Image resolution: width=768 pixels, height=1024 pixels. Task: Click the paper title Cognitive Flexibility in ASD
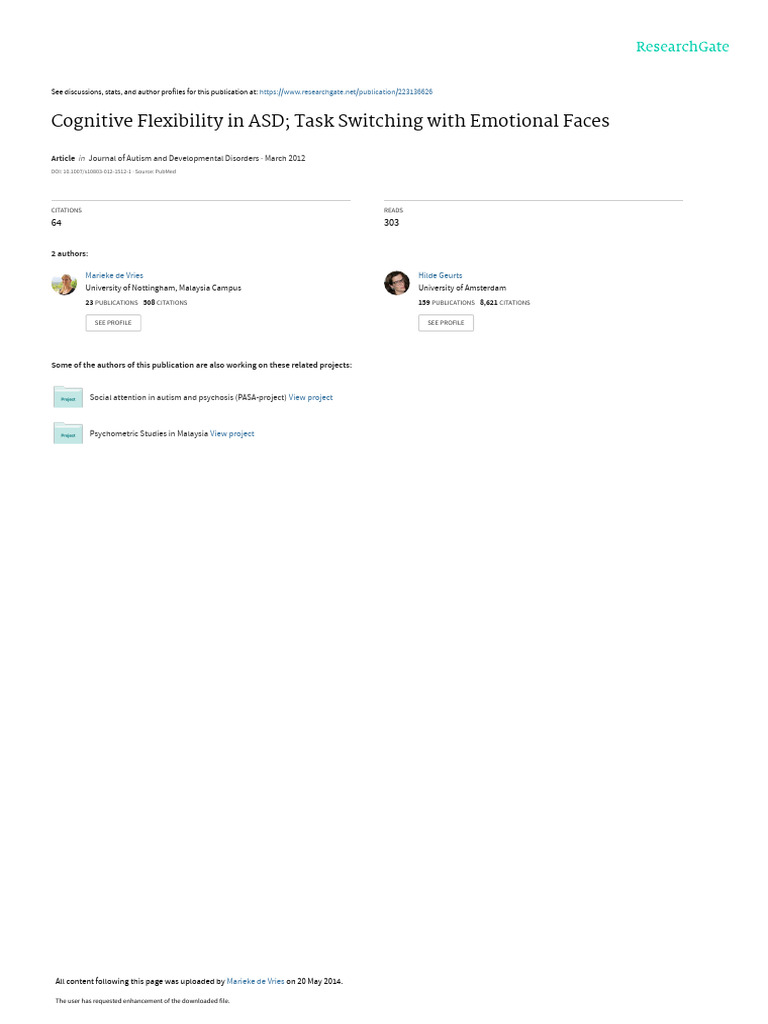click(x=330, y=121)
